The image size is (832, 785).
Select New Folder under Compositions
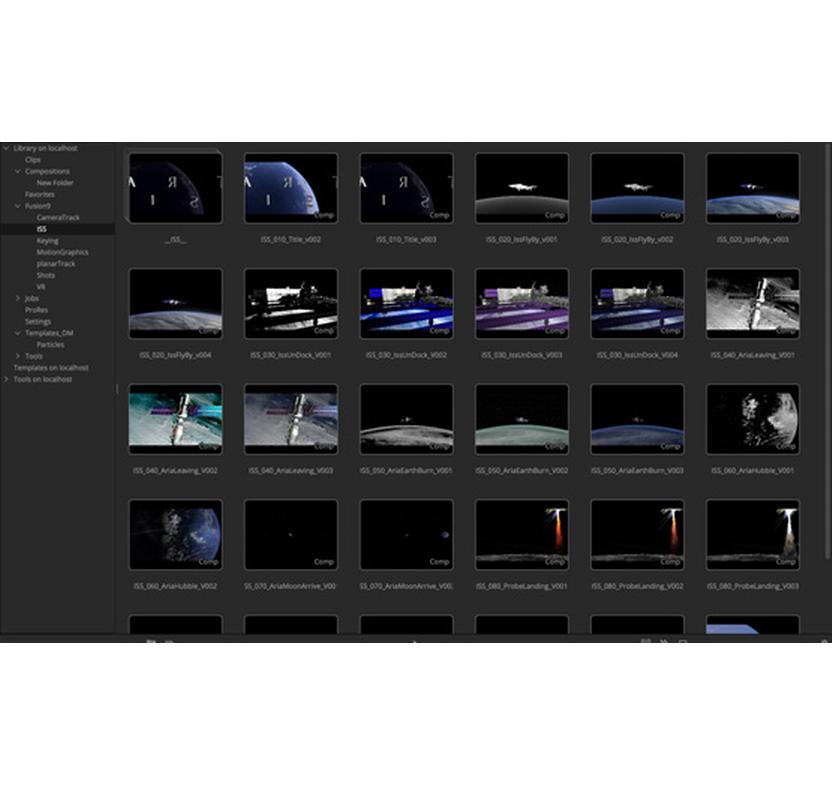pyautogui.click(x=55, y=183)
